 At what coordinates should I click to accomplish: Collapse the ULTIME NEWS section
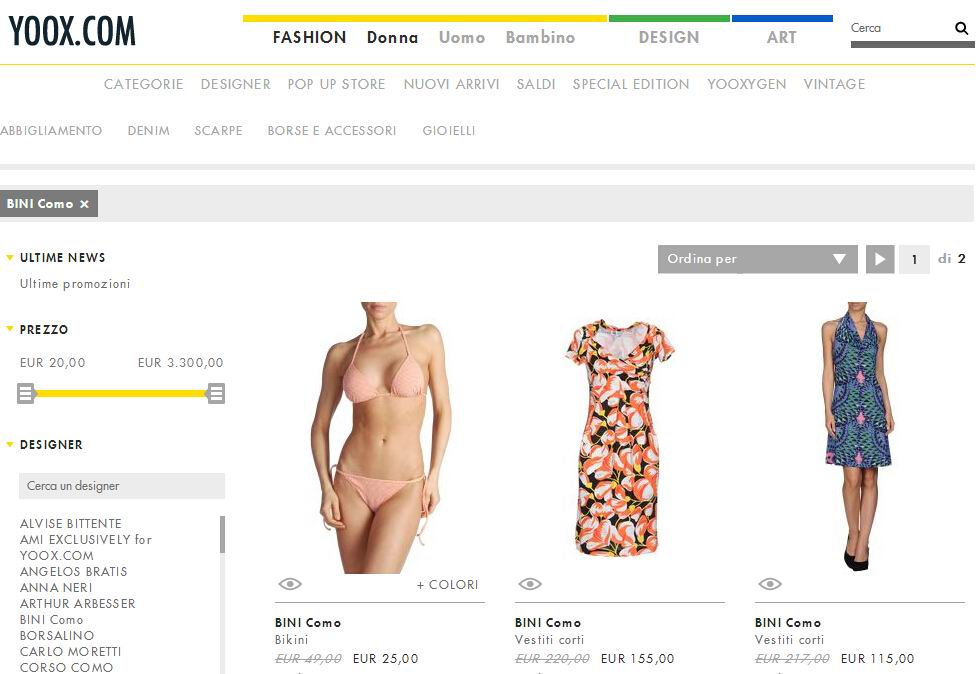[9, 257]
